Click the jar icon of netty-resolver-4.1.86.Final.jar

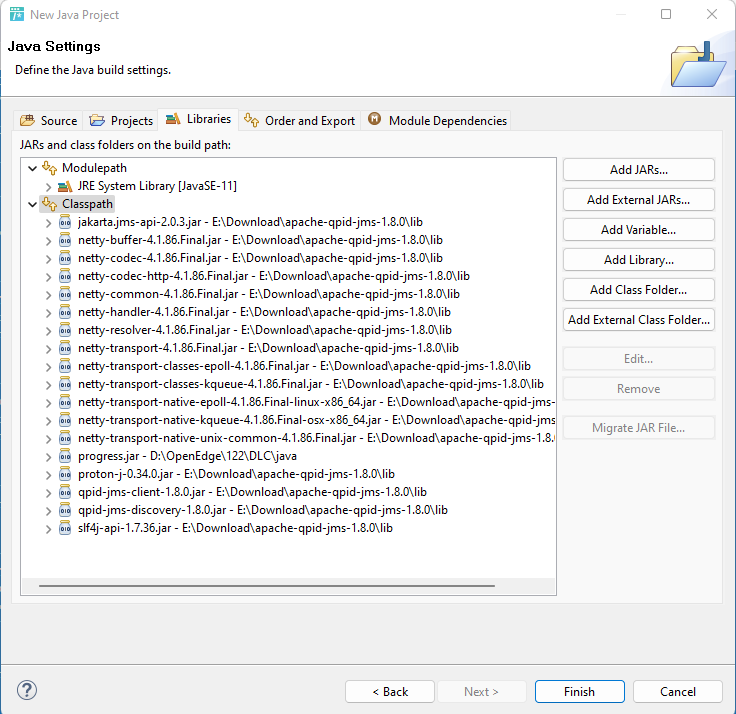click(x=65, y=330)
